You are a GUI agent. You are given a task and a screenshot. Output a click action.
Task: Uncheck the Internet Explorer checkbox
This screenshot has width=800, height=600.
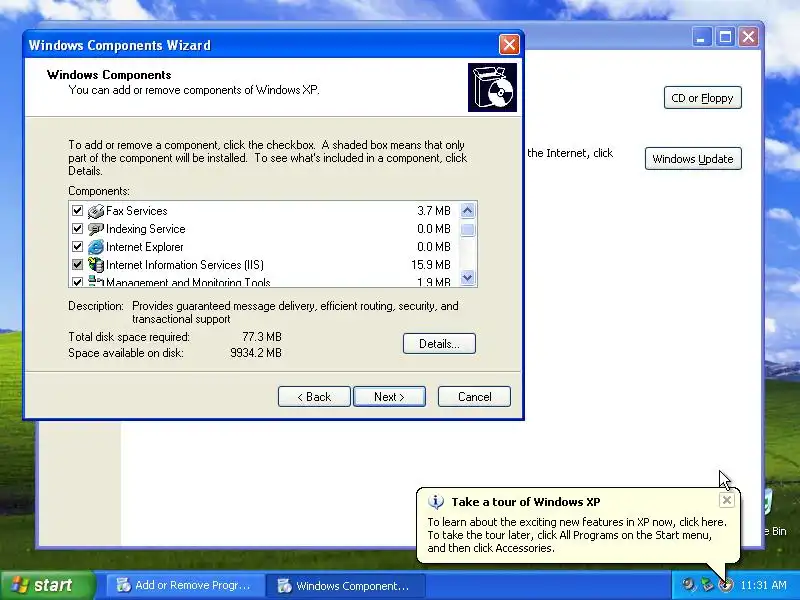pos(78,247)
